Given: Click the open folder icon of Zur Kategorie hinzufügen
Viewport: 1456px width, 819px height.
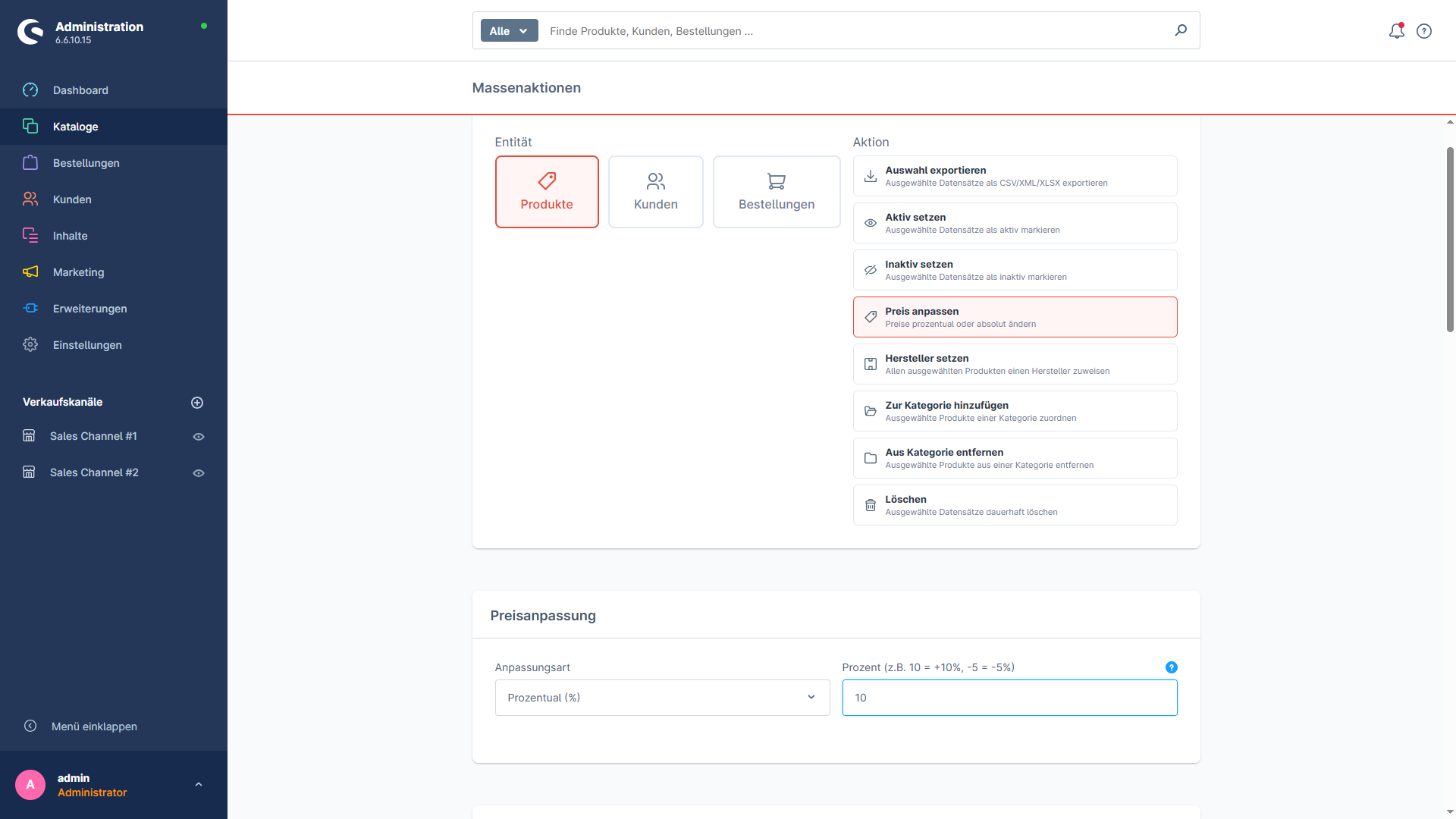Looking at the screenshot, I should [871, 411].
